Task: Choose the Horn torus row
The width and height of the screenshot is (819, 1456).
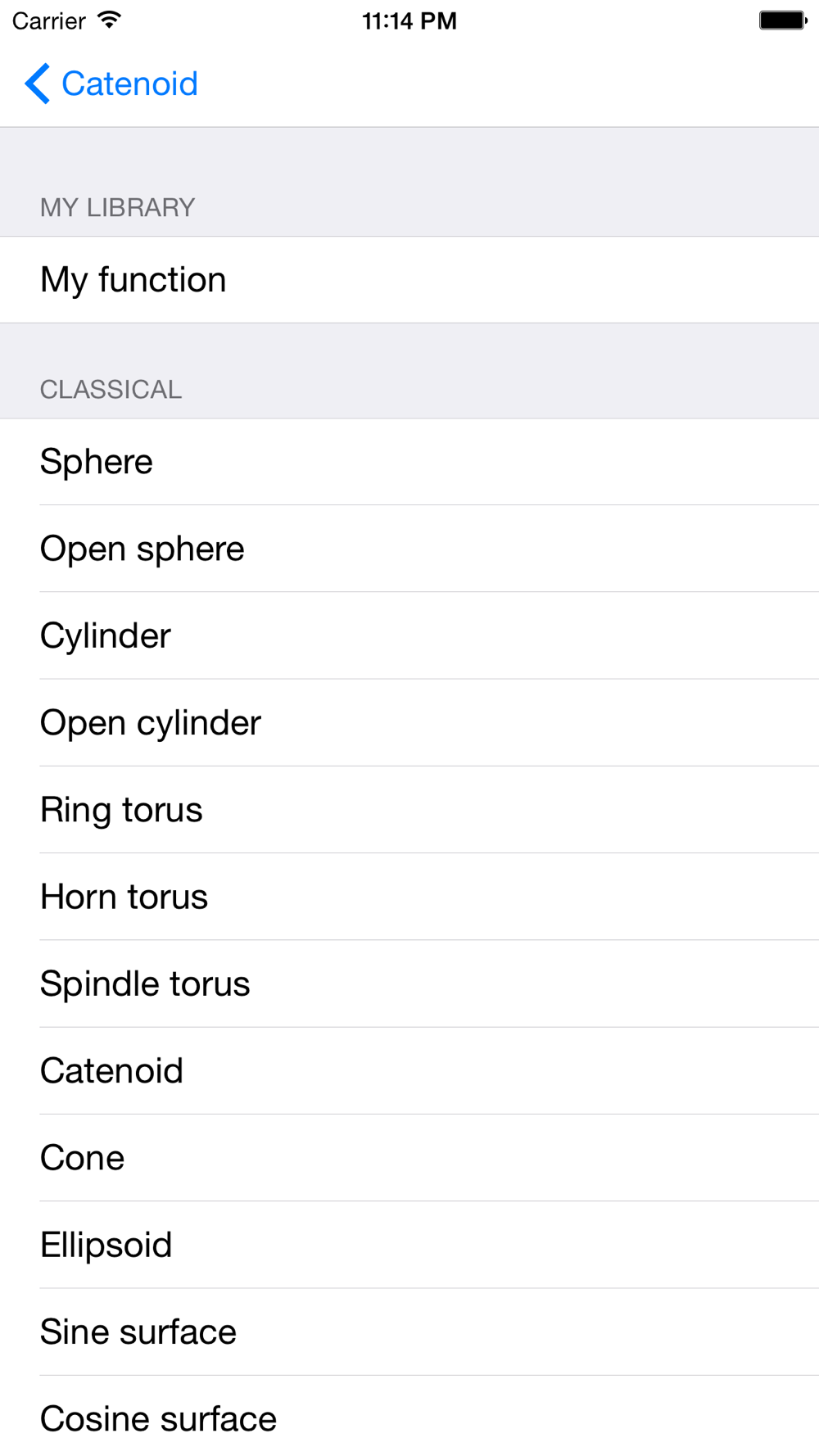Action: 409,897
